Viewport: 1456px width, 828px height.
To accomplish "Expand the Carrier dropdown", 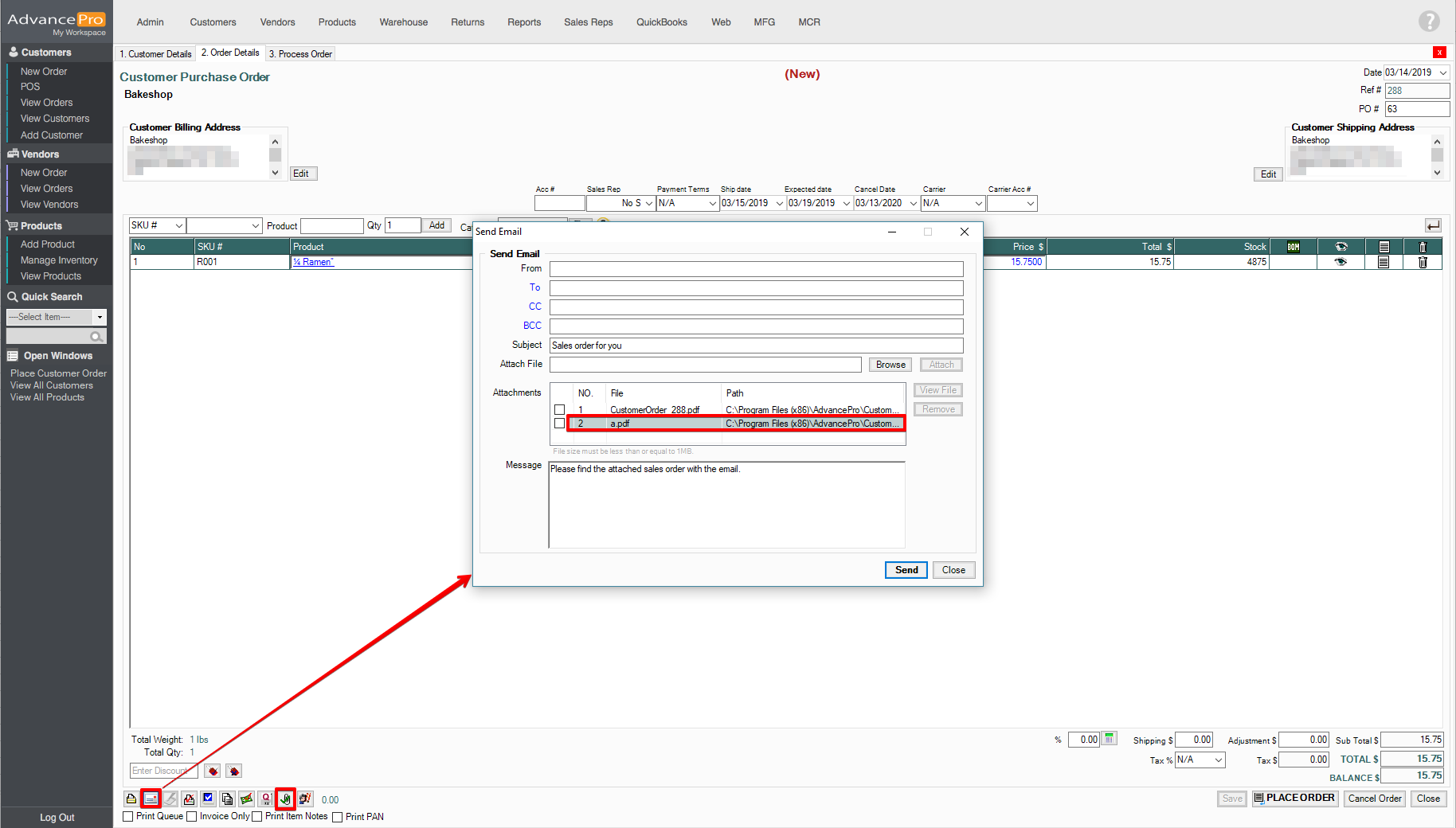I will point(978,204).
